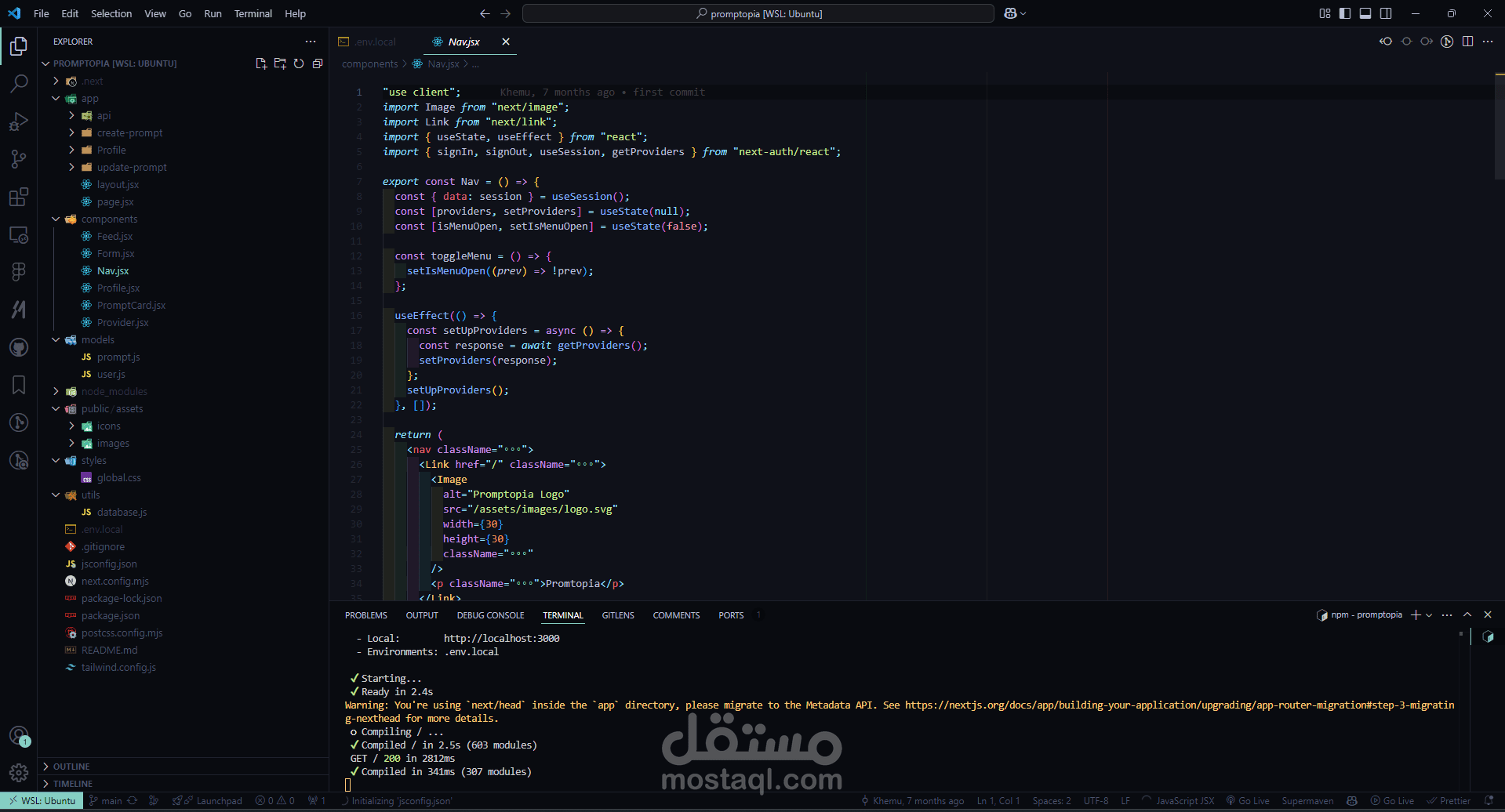
Task: Create a new folder in Explorer
Action: click(x=280, y=63)
